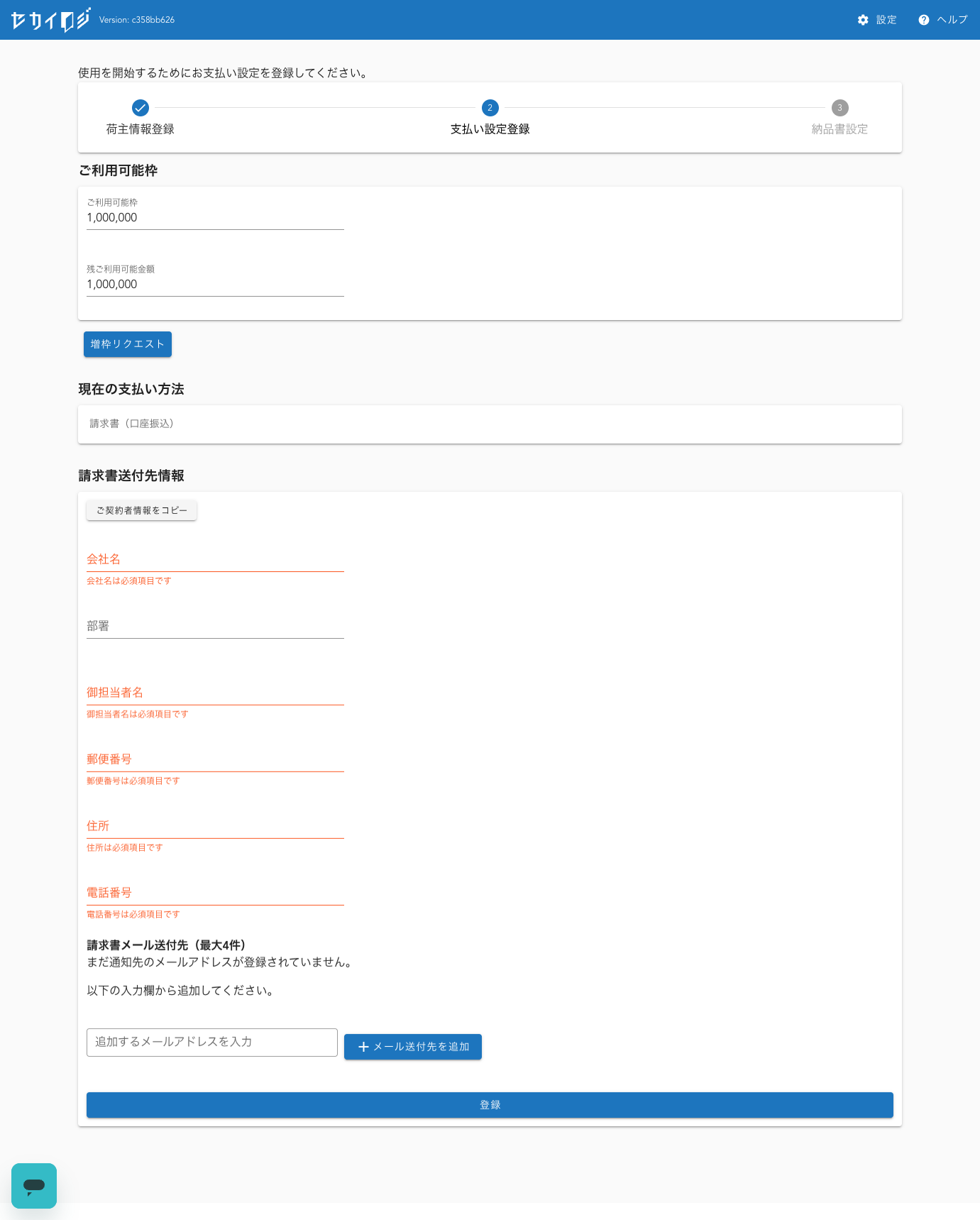Focus the 御担当者名 input field
Screen dimensions: 980x1220
click(x=215, y=693)
